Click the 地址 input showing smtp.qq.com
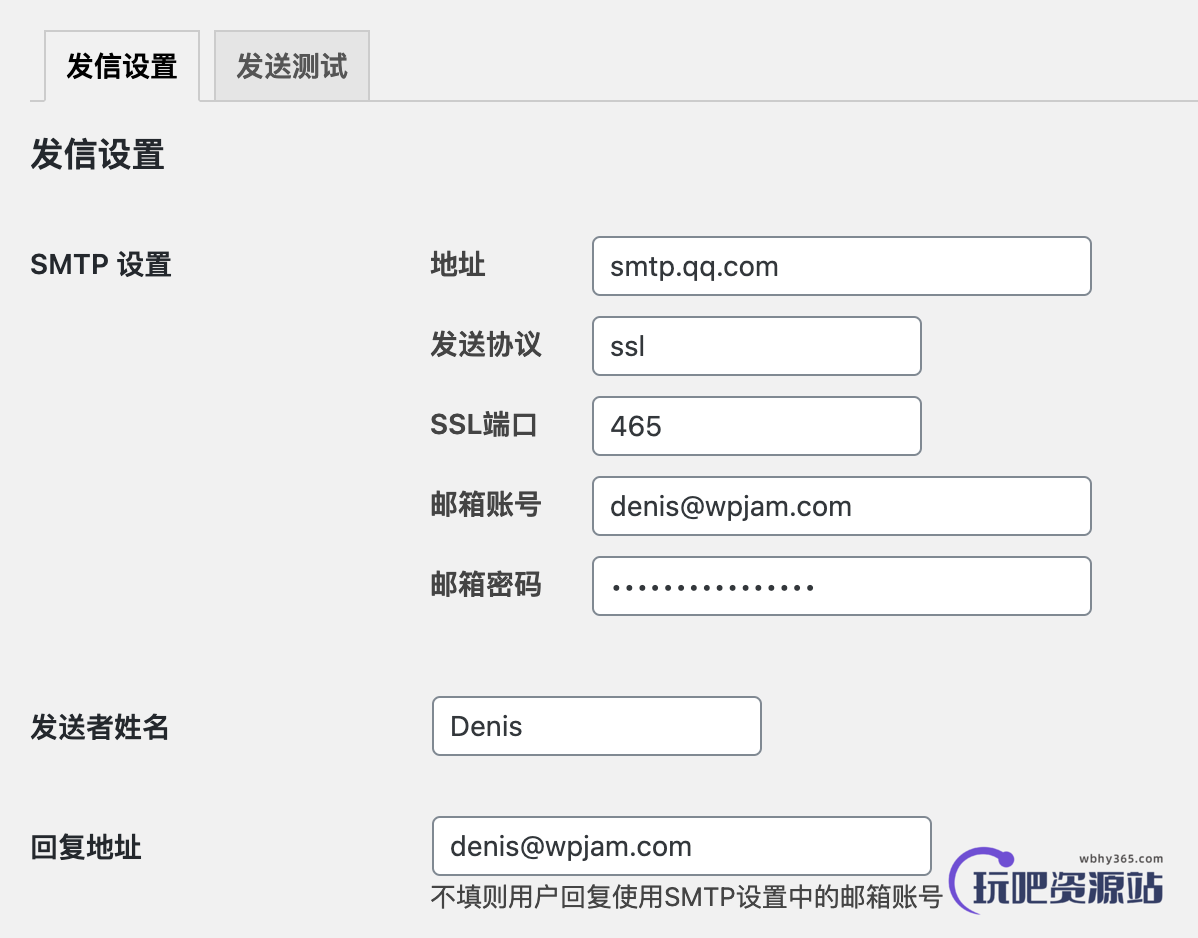The height and width of the screenshot is (938, 1198). (841, 266)
